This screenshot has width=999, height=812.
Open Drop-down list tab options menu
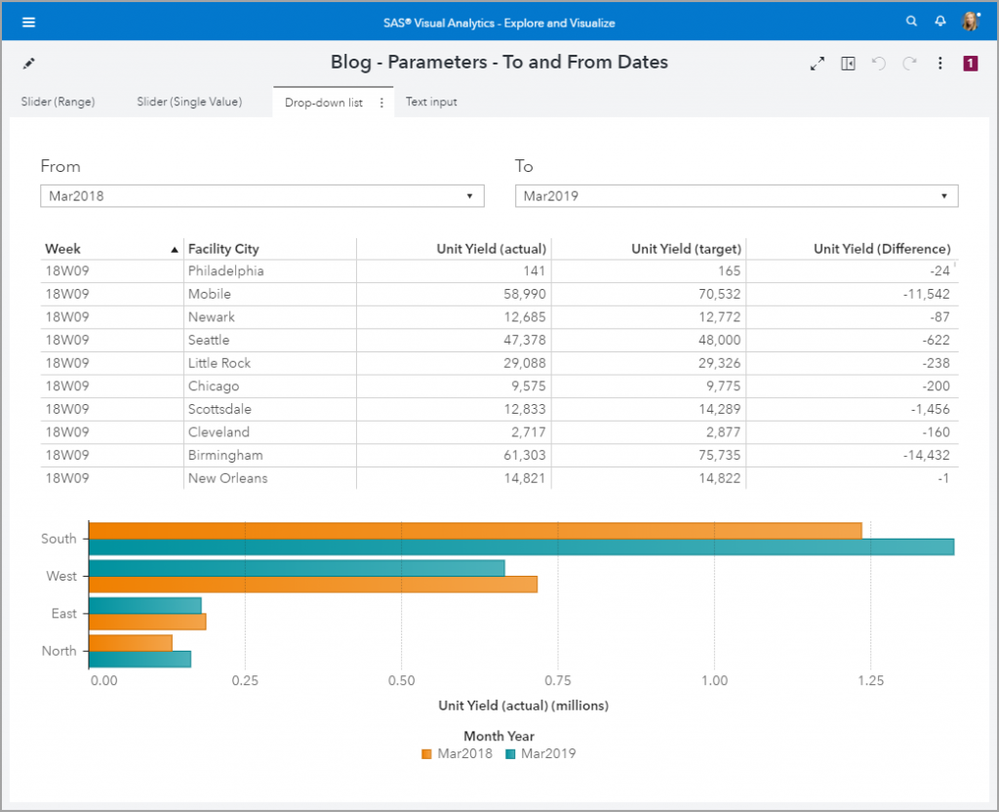pyautogui.click(x=381, y=102)
